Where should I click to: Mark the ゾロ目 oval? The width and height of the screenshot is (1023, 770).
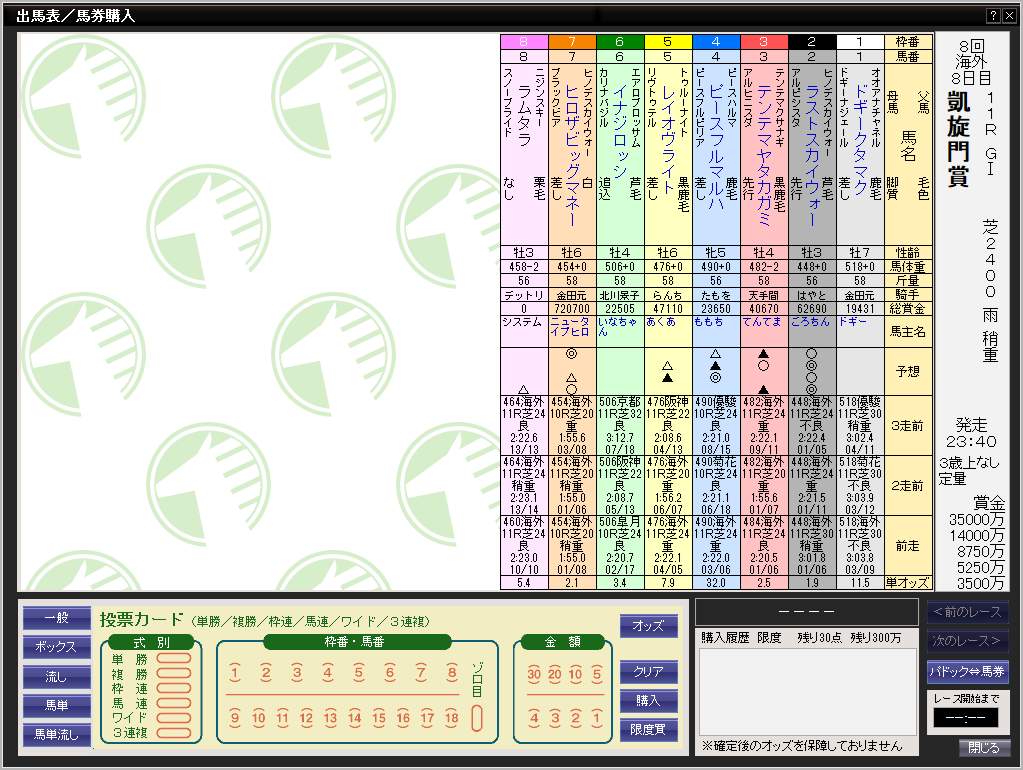point(477,717)
